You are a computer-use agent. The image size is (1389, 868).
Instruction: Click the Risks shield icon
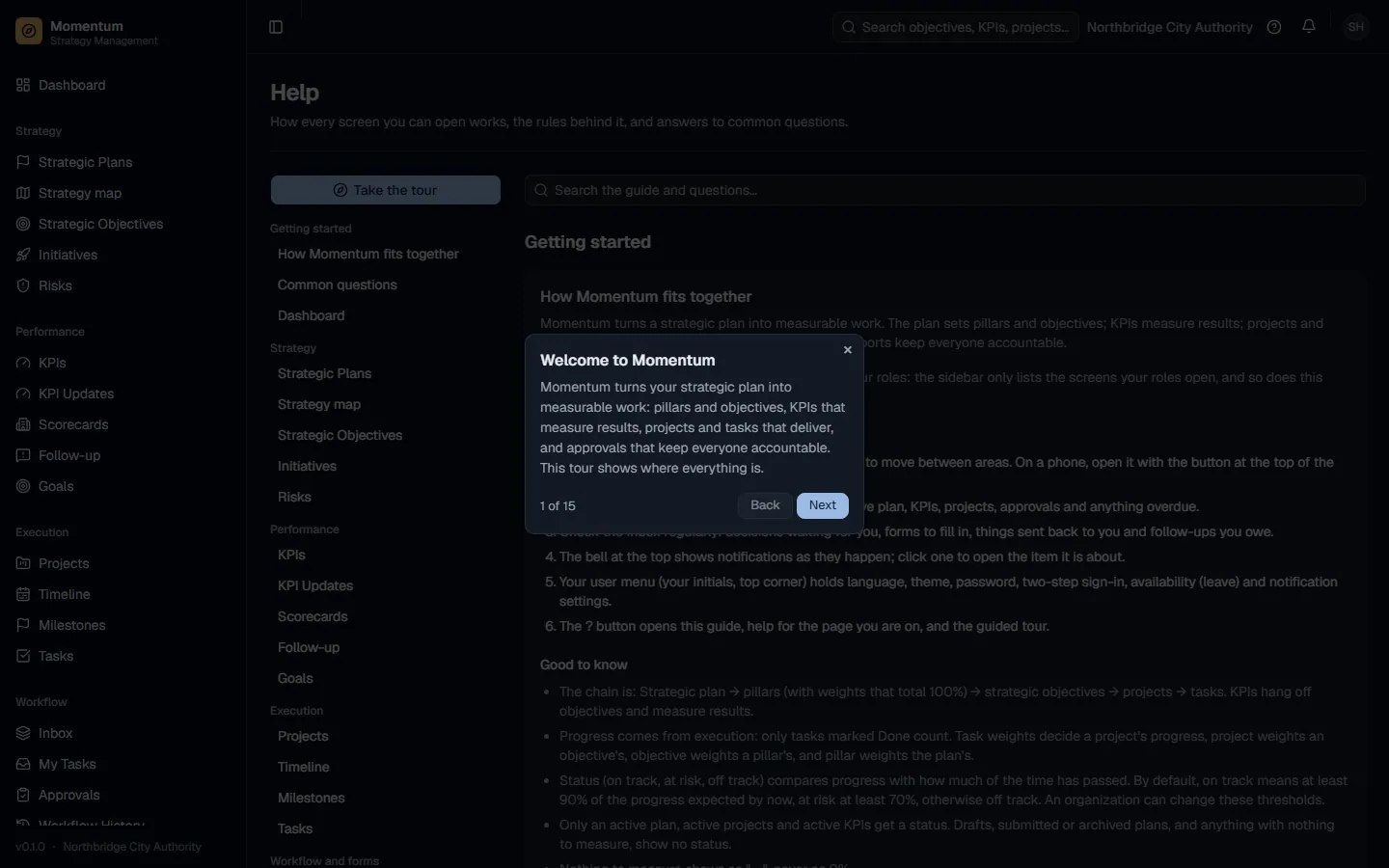tap(23, 285)
